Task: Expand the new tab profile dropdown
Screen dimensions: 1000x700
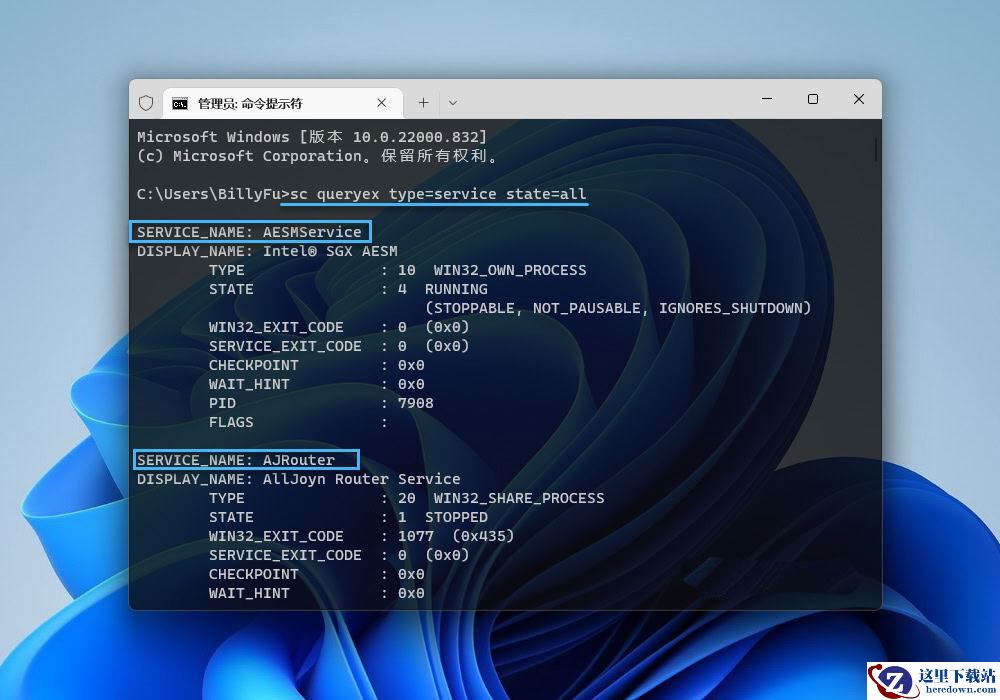Action: click(453, 103)
